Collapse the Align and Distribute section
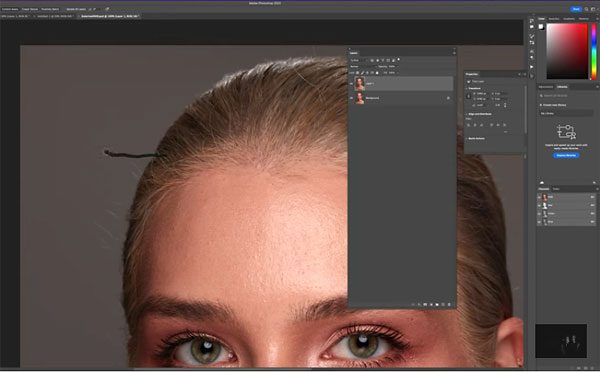 tap(466, 114)
